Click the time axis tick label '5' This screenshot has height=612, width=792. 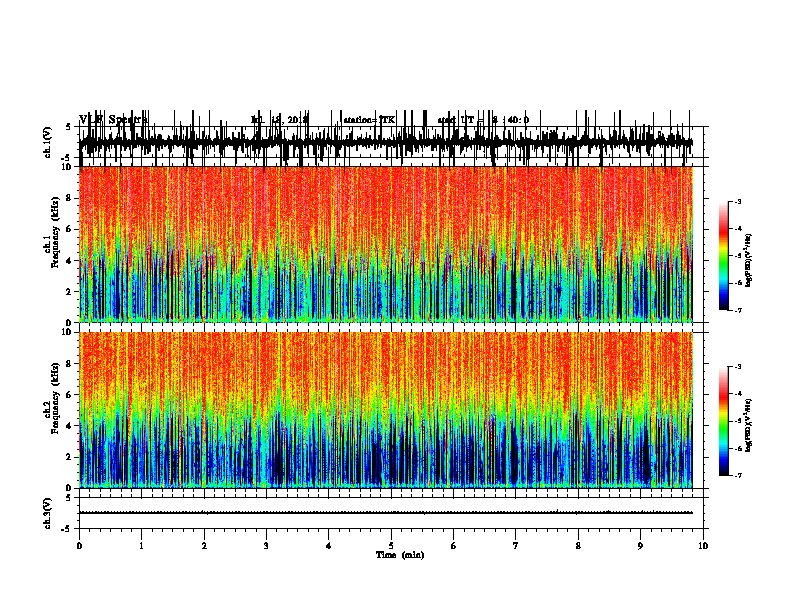click(x=391, y=546)
